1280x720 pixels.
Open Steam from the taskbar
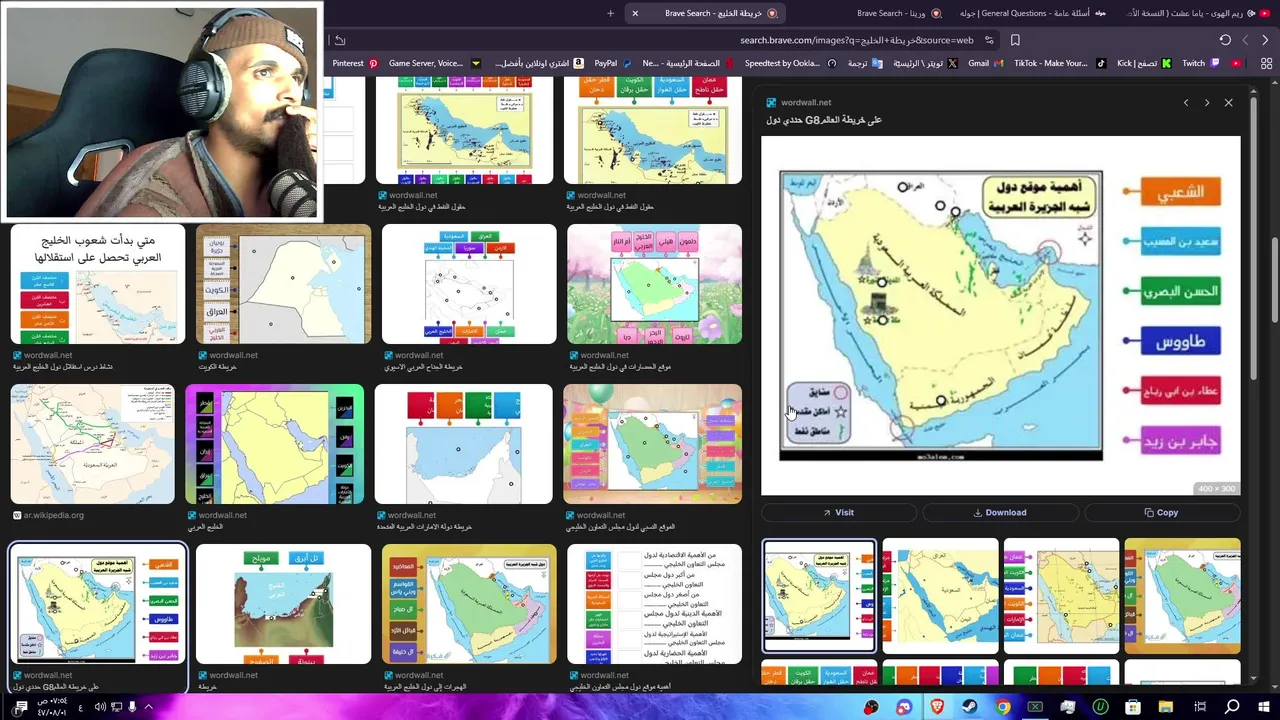tap(970, 707)
